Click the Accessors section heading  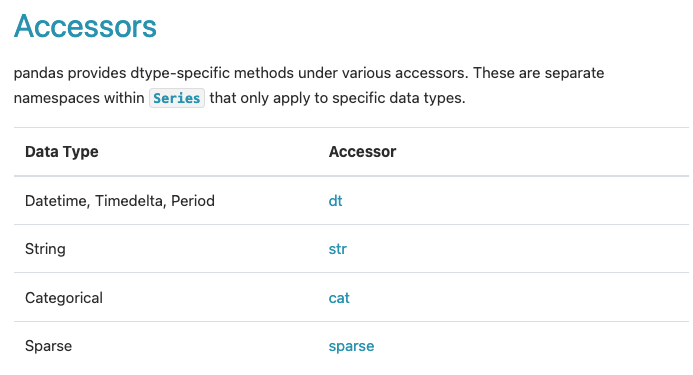coord(85,26)
